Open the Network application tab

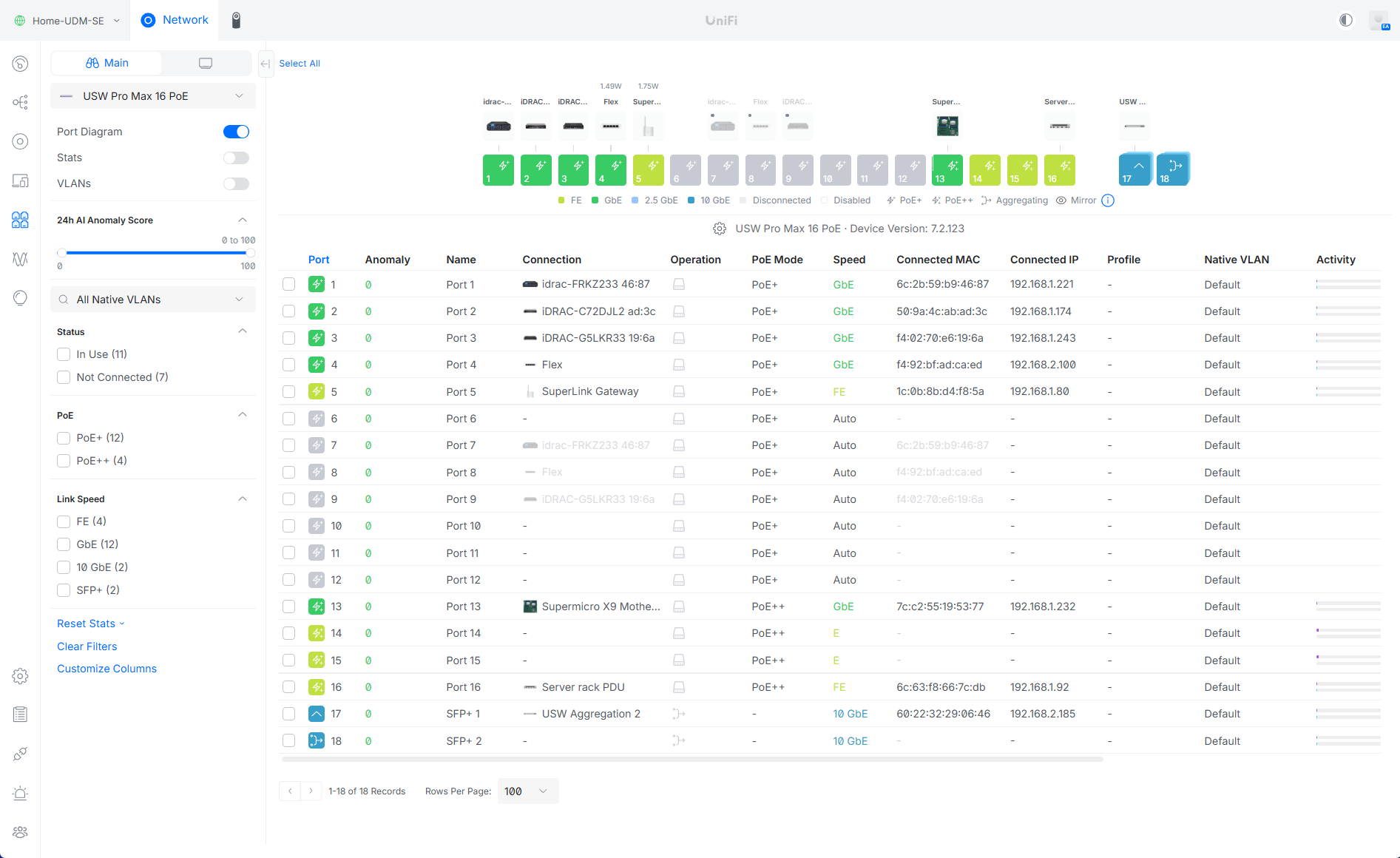175,20
